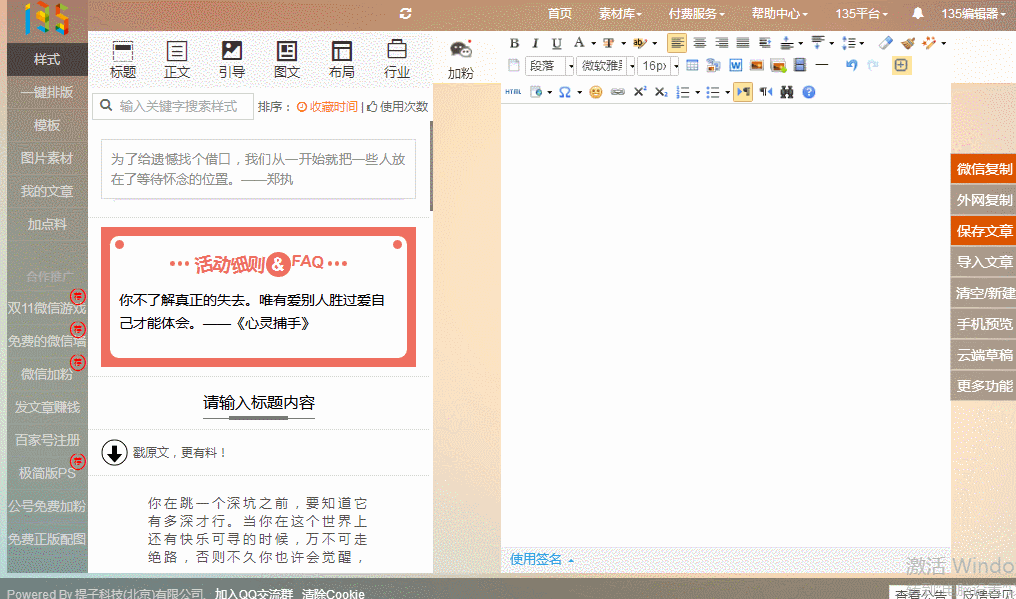Apply superscript formatting

click(x=638, y=90)
